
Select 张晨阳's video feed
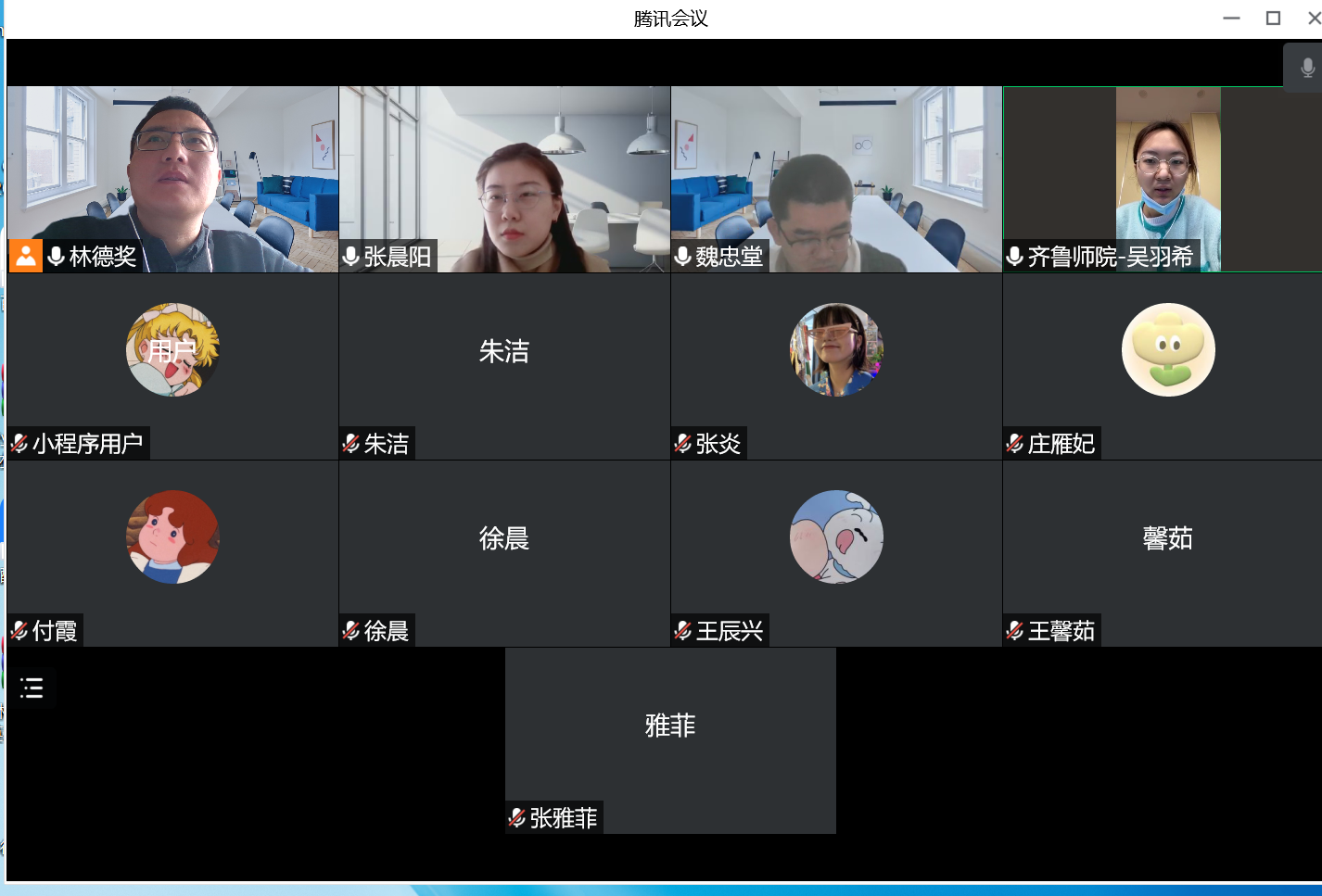(x=504, y=167)
